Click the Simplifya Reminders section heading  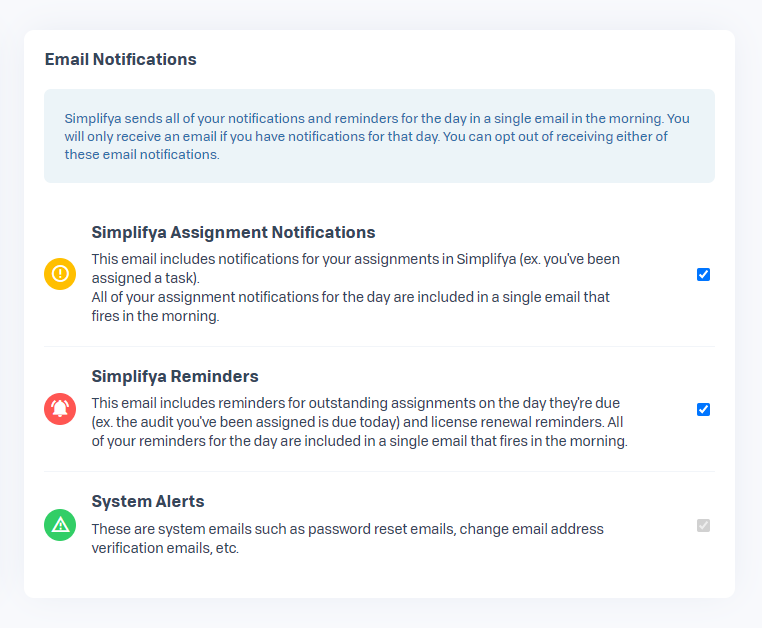pyautogui.click(x=175, y=376)
